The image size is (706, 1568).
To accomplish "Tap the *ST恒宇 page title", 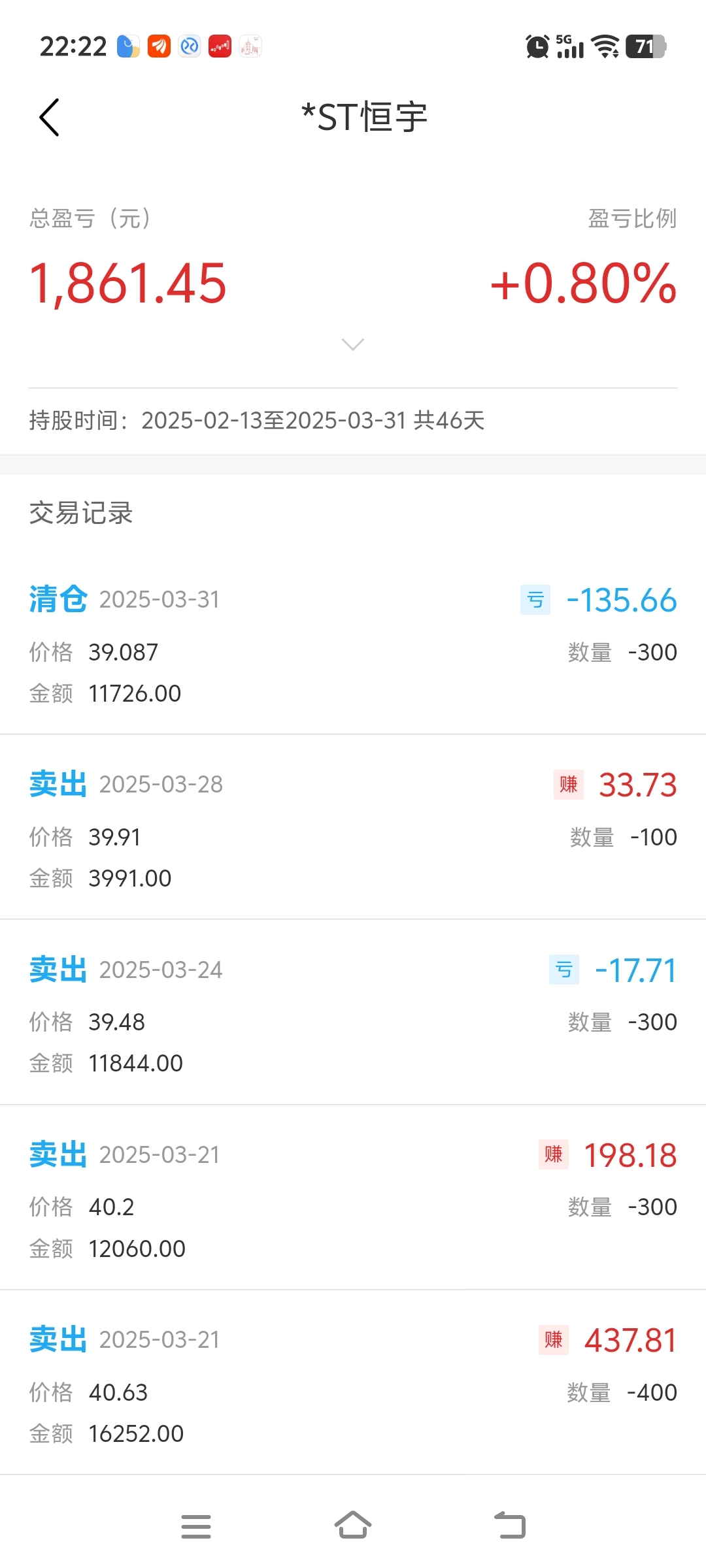I will click(x=364, y=118).
